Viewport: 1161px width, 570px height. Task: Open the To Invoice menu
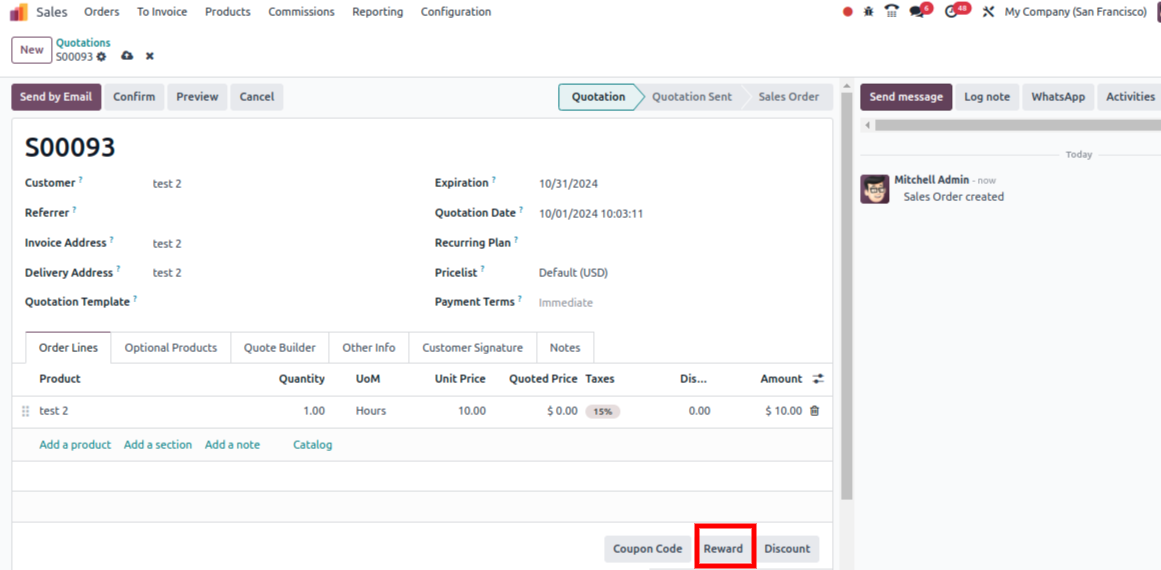click(162, 12)
